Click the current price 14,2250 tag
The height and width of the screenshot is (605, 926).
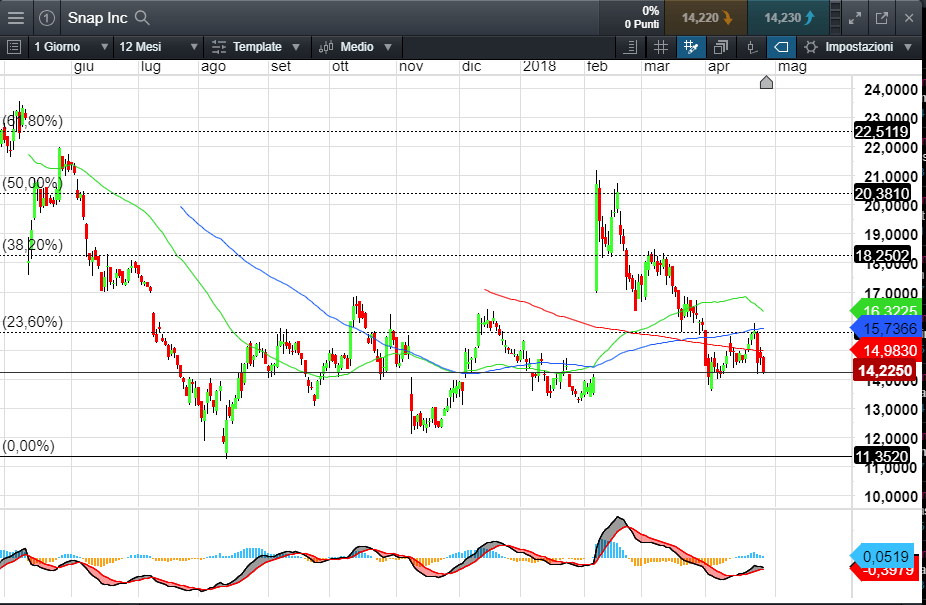click(885, 370)
